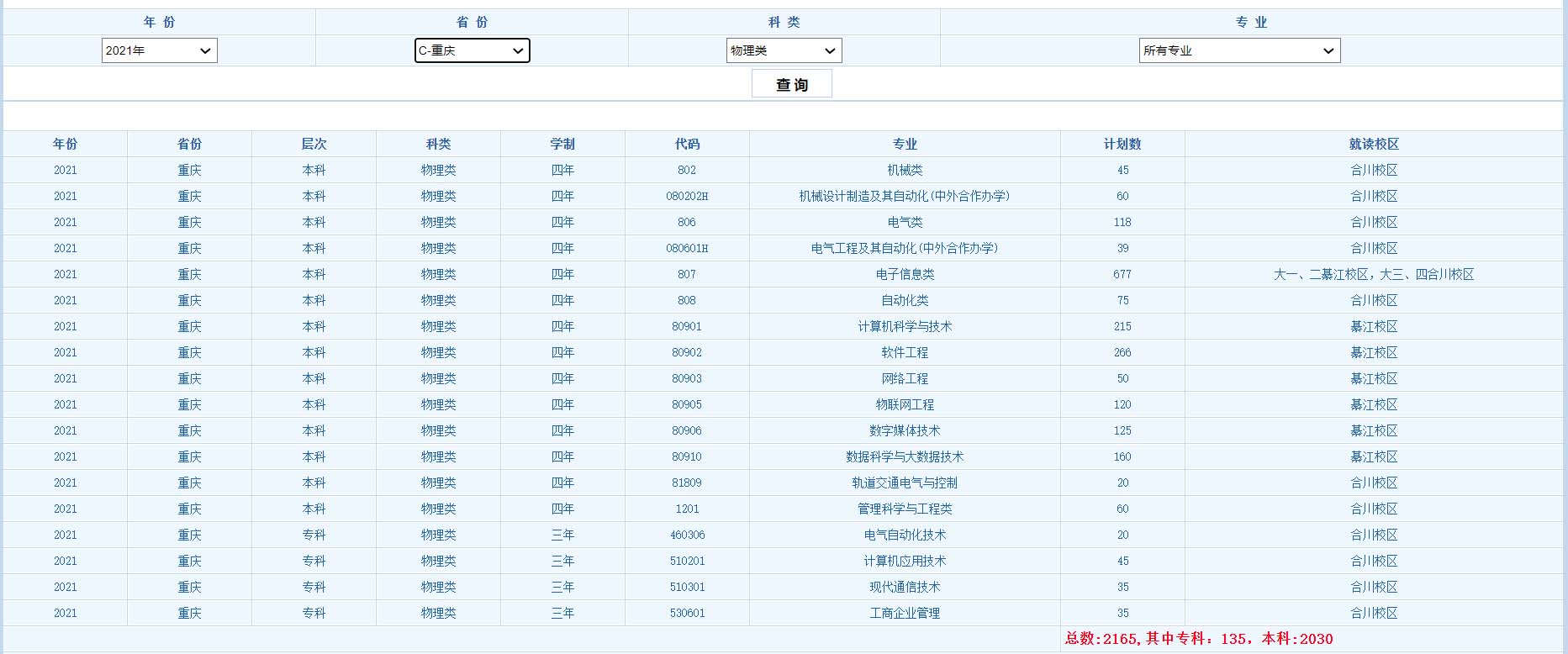Click code cell 808
The image size is (1568, 654).
pos(687,300)
